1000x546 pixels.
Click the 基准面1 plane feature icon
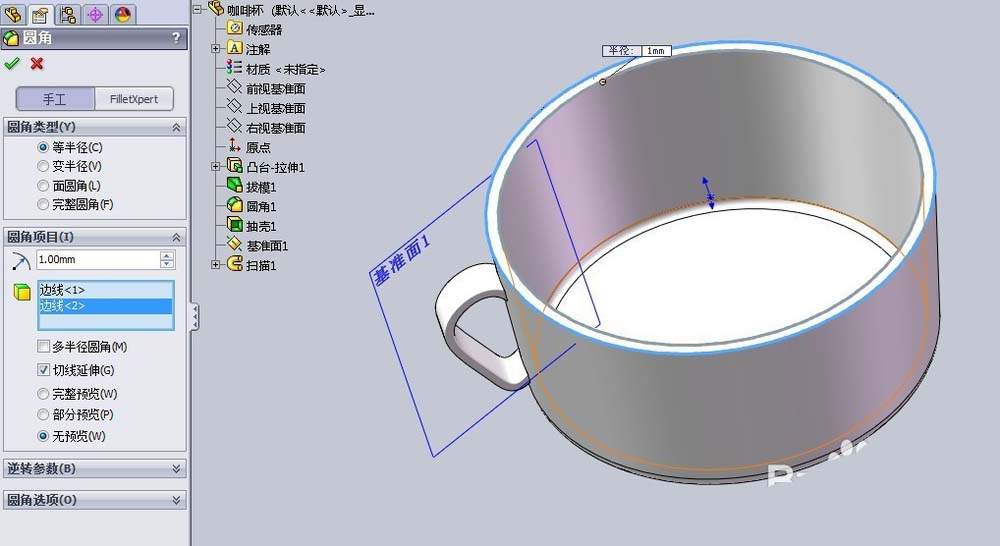tap(235, 244)
